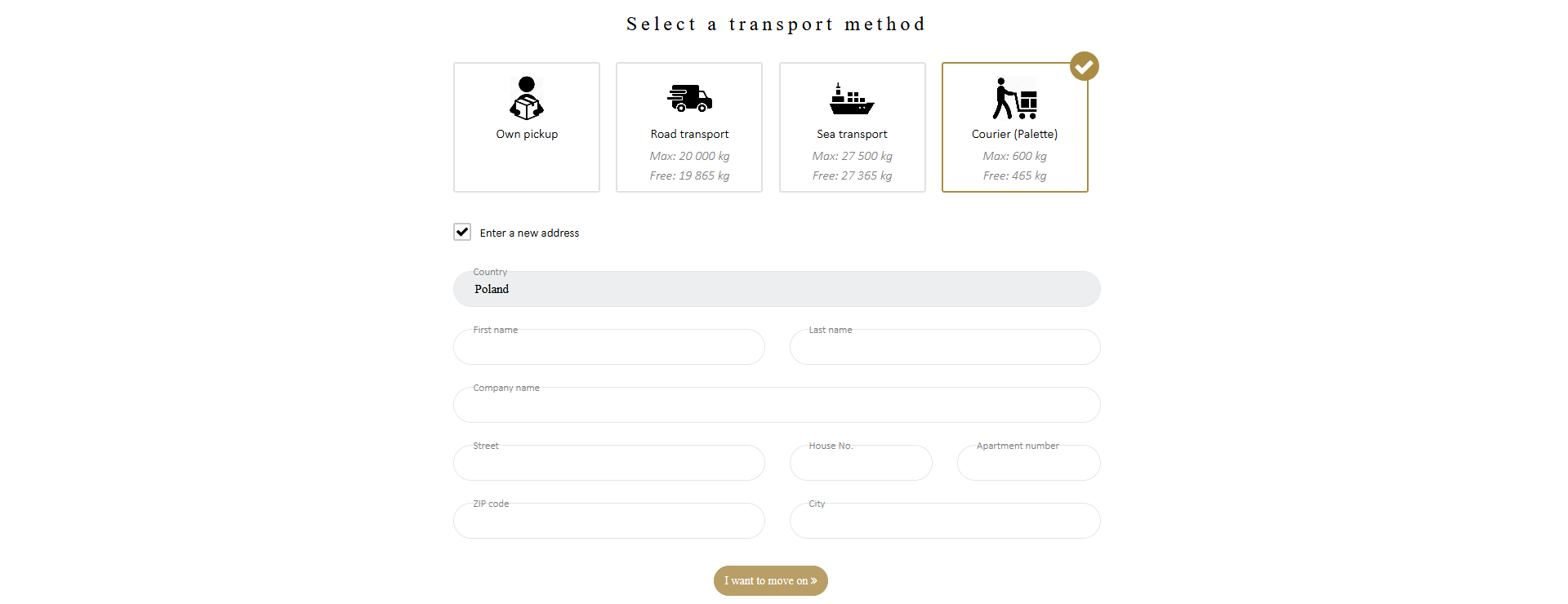Click the Sea transport ship icon
The height and width of the screenshot is (604, 1568).
point(852,99)
